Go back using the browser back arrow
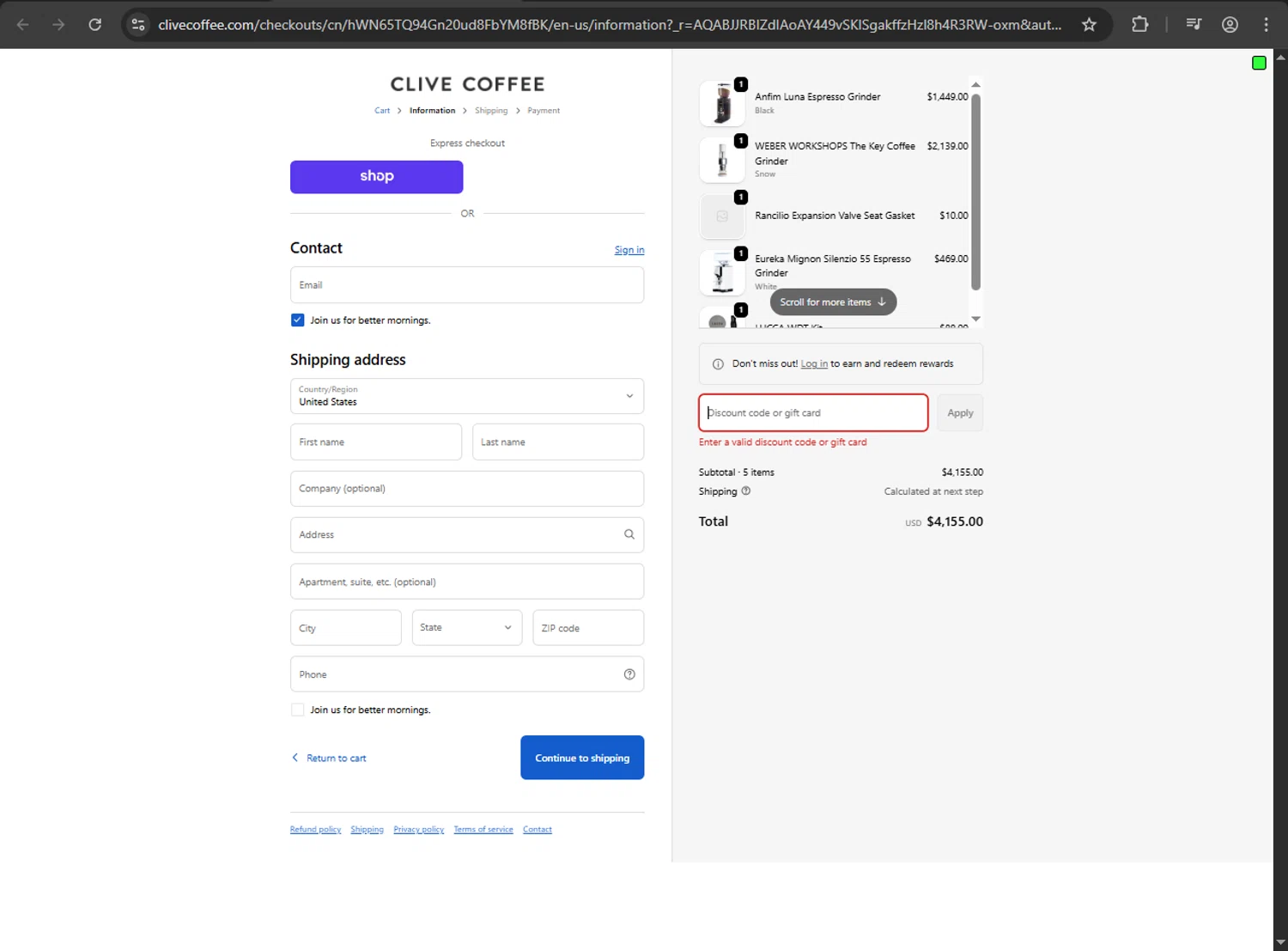The image size is (1288, 951). tap(23, 24)
